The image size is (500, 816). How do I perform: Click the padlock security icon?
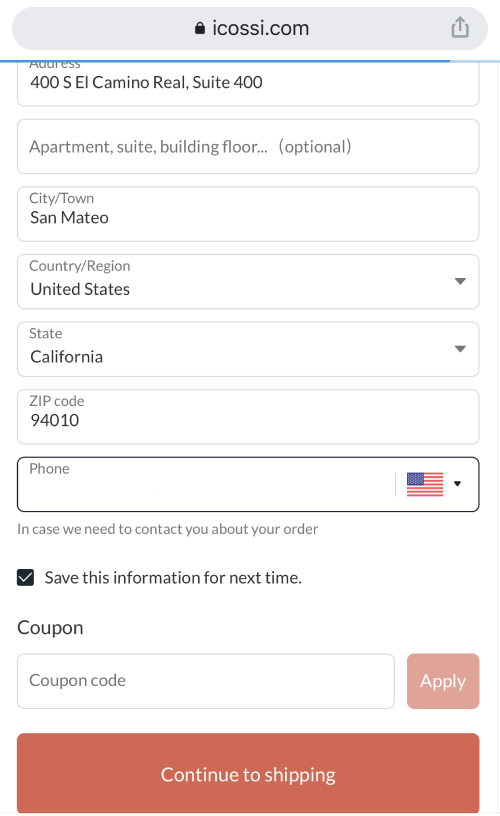tap(200, 28)
